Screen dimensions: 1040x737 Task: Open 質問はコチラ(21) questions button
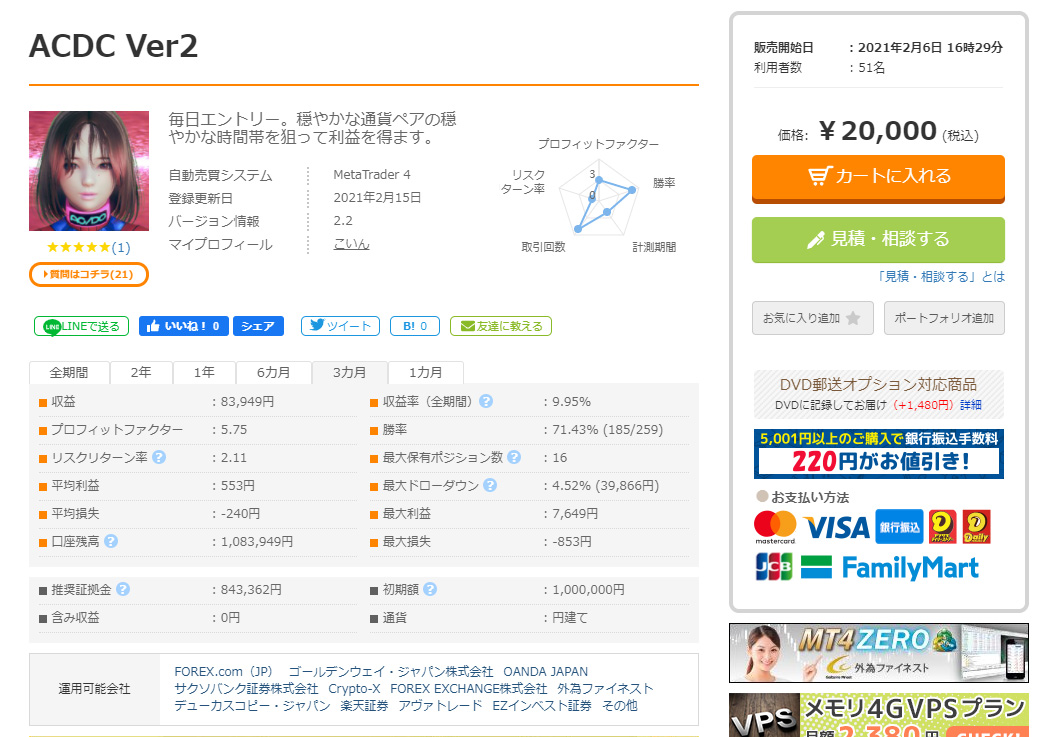point(89,274)
